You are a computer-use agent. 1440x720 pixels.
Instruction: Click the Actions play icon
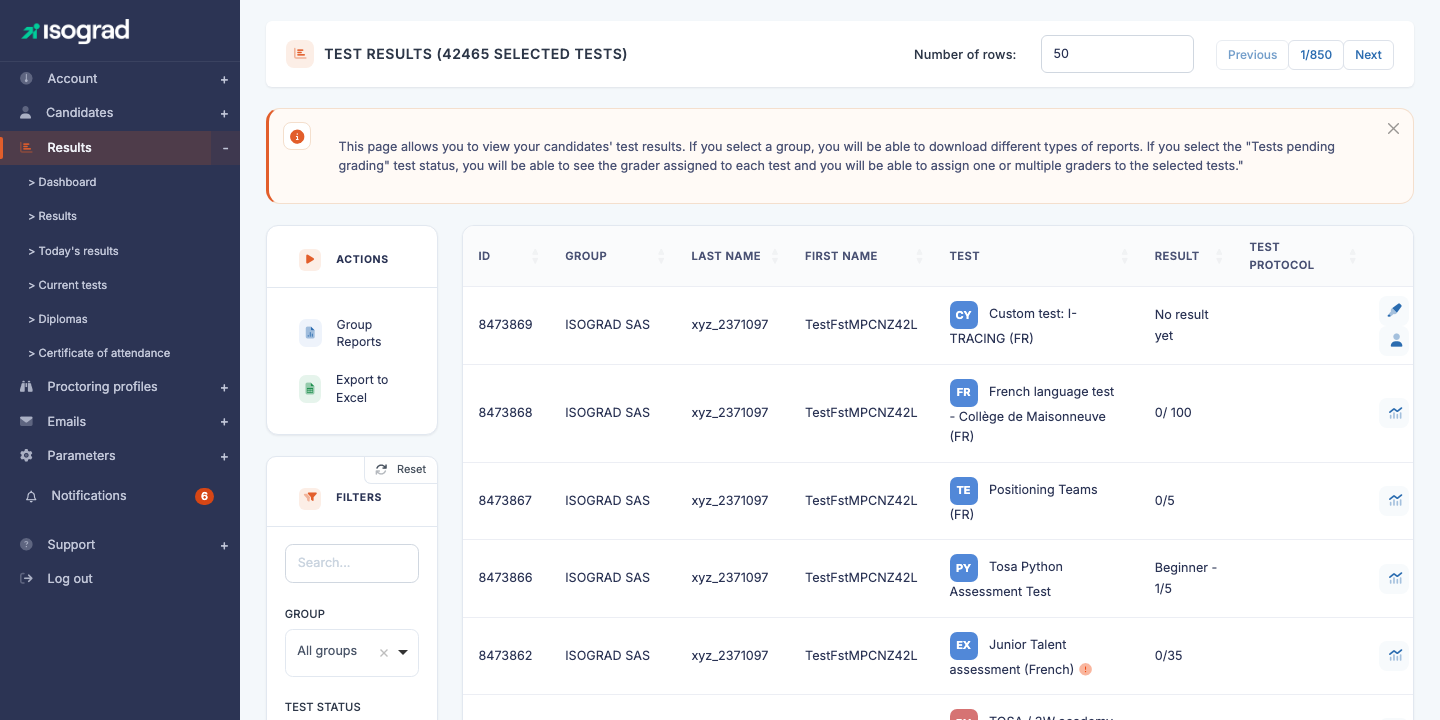pos(310,259)
